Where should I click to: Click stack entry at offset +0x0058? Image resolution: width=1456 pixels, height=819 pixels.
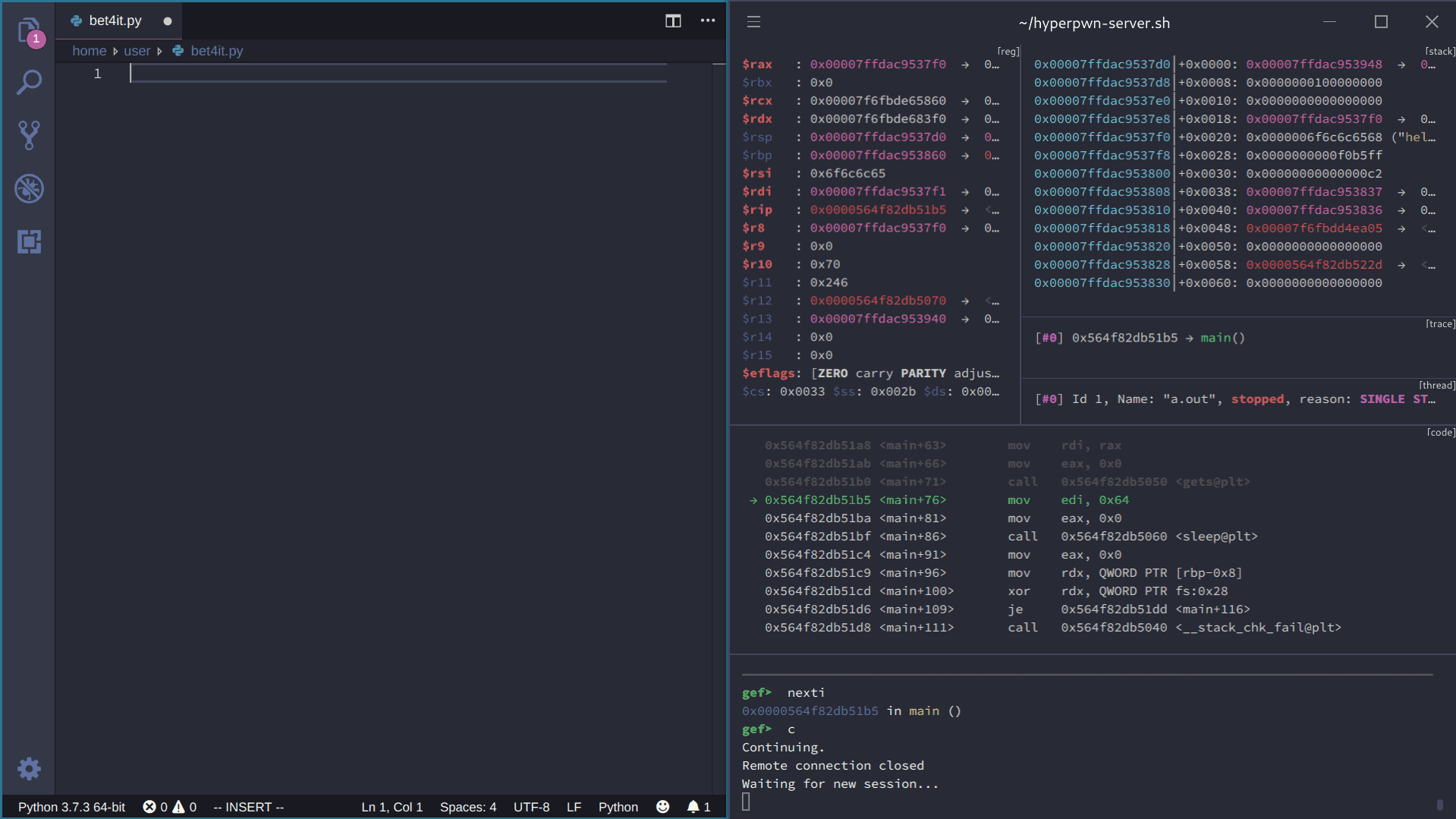pos(1234,265)
